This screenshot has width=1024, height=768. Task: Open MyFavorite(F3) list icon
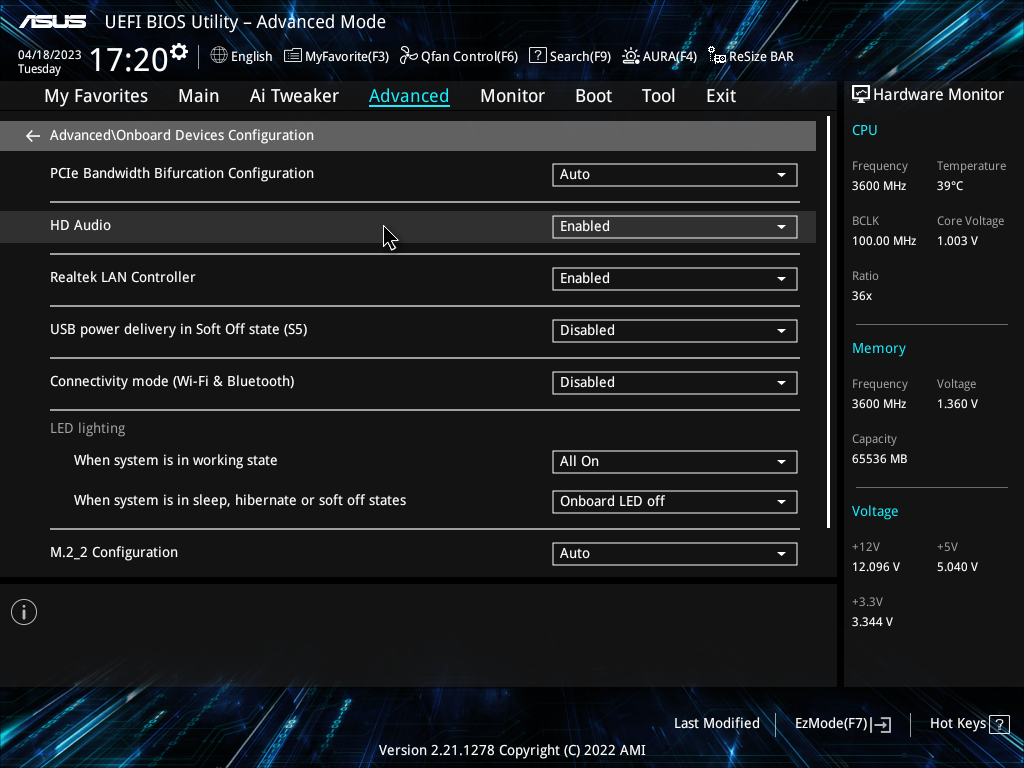pyautogui.click(x=293, y=56)
